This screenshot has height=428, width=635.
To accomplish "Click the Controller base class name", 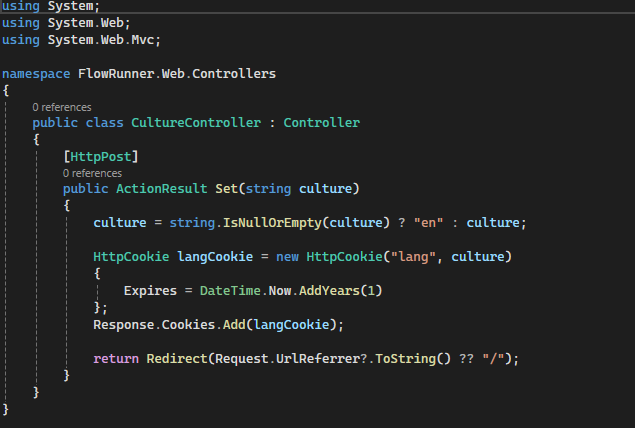I will [x=321, y=123].
